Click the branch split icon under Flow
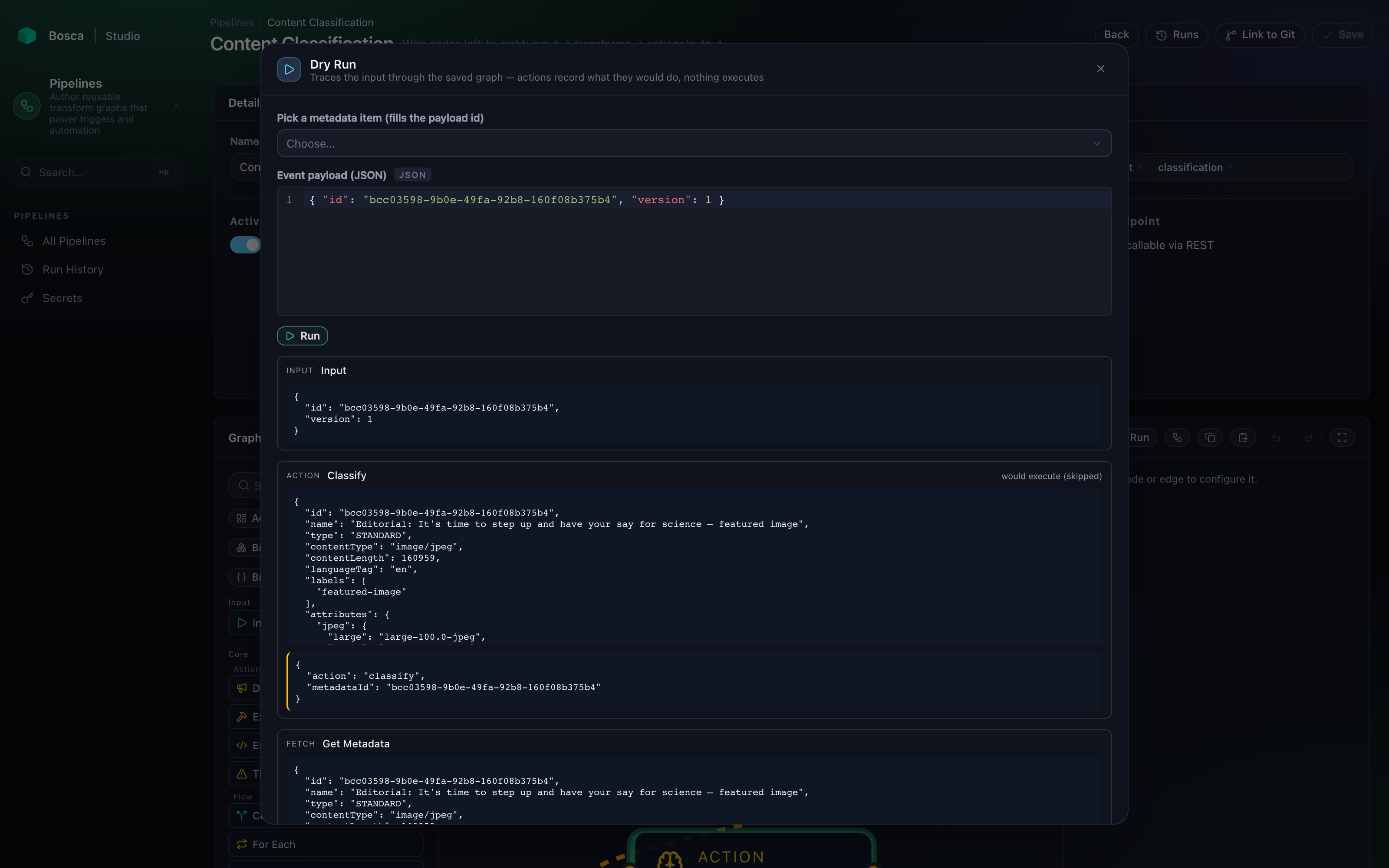 coord(242,816)
